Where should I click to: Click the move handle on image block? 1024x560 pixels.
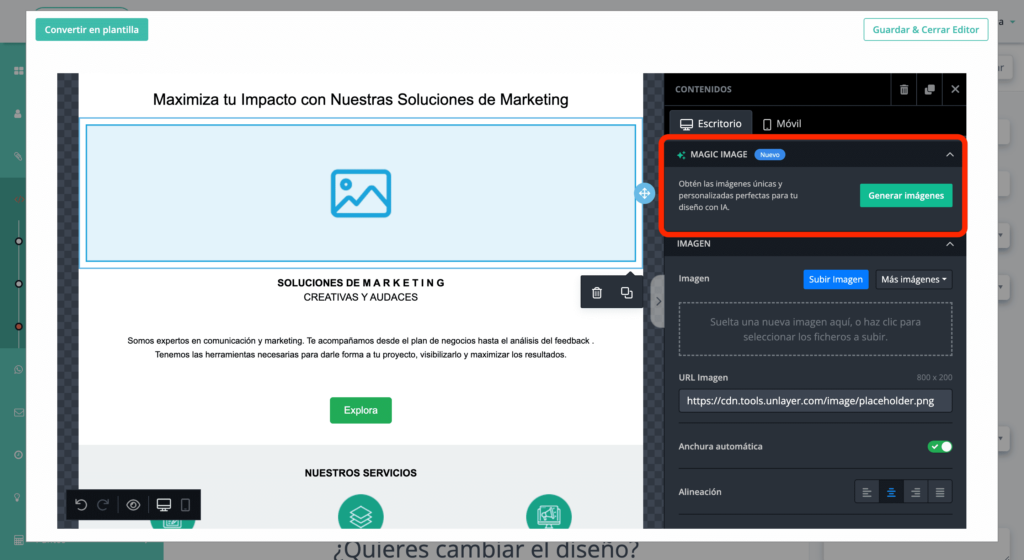click(x=645, y=193)
